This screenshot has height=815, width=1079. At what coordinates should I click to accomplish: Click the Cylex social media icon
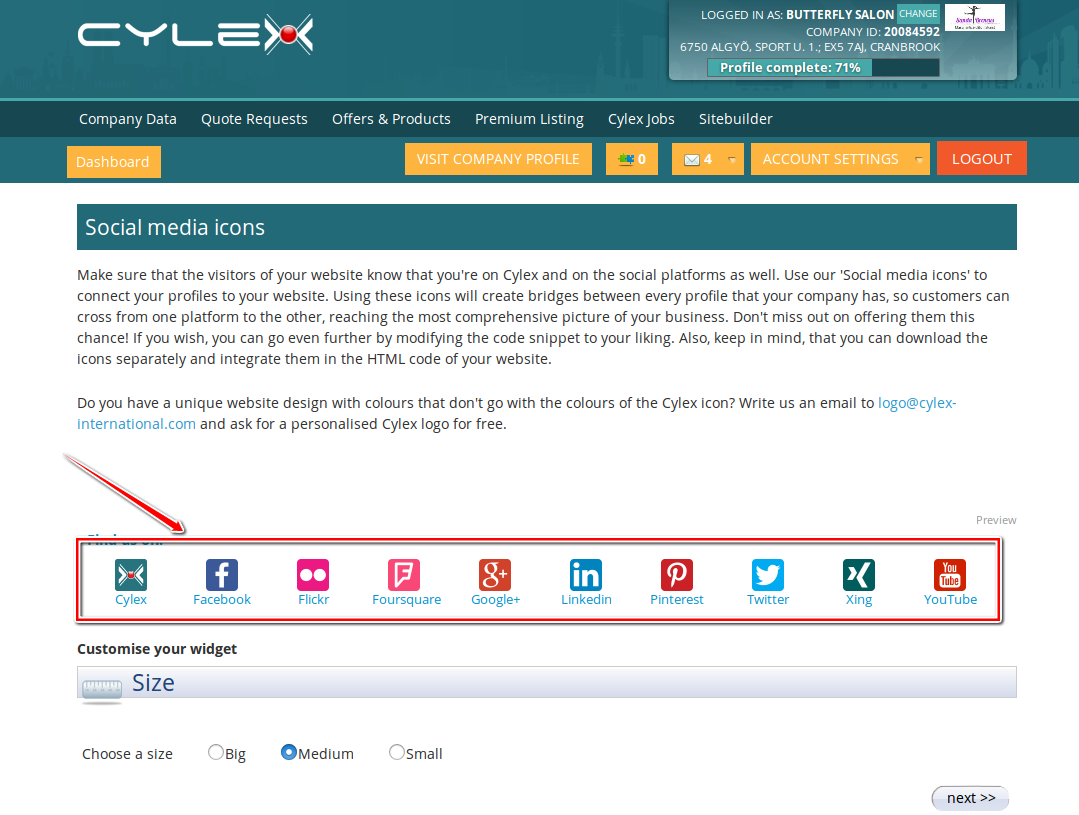click(x=131, y=574)
